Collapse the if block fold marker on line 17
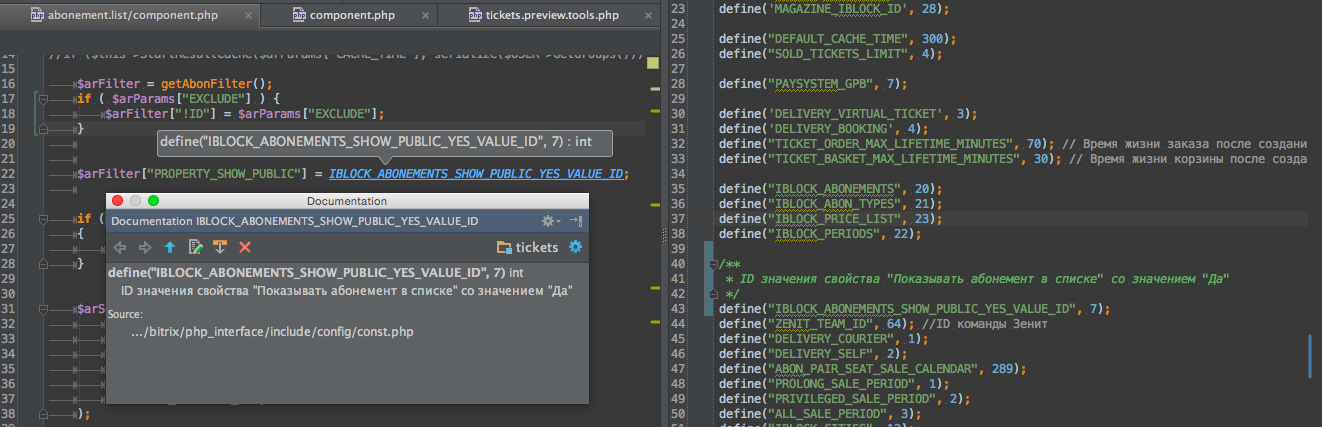 point(43,99)
